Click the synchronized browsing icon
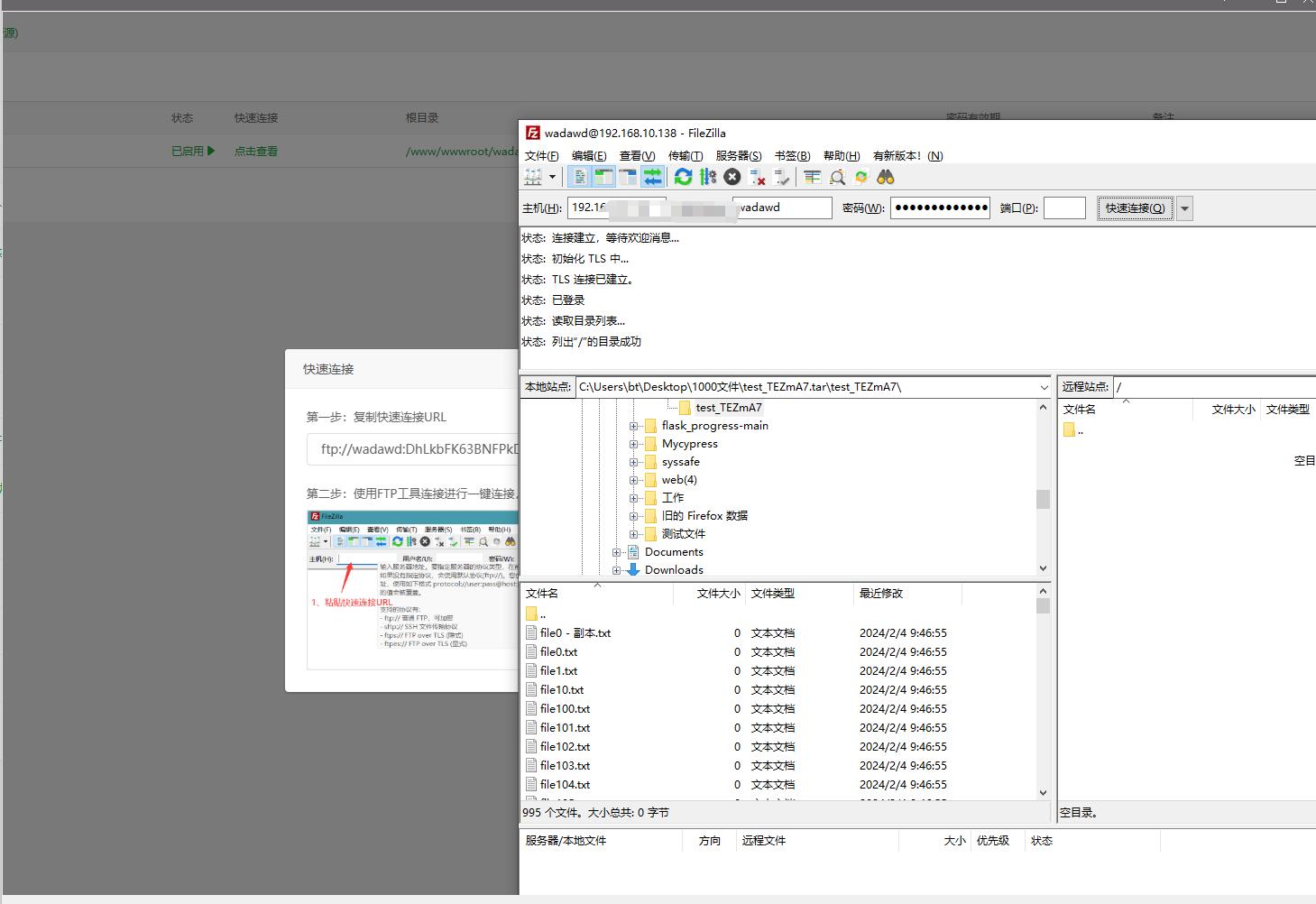 [861, 177]
